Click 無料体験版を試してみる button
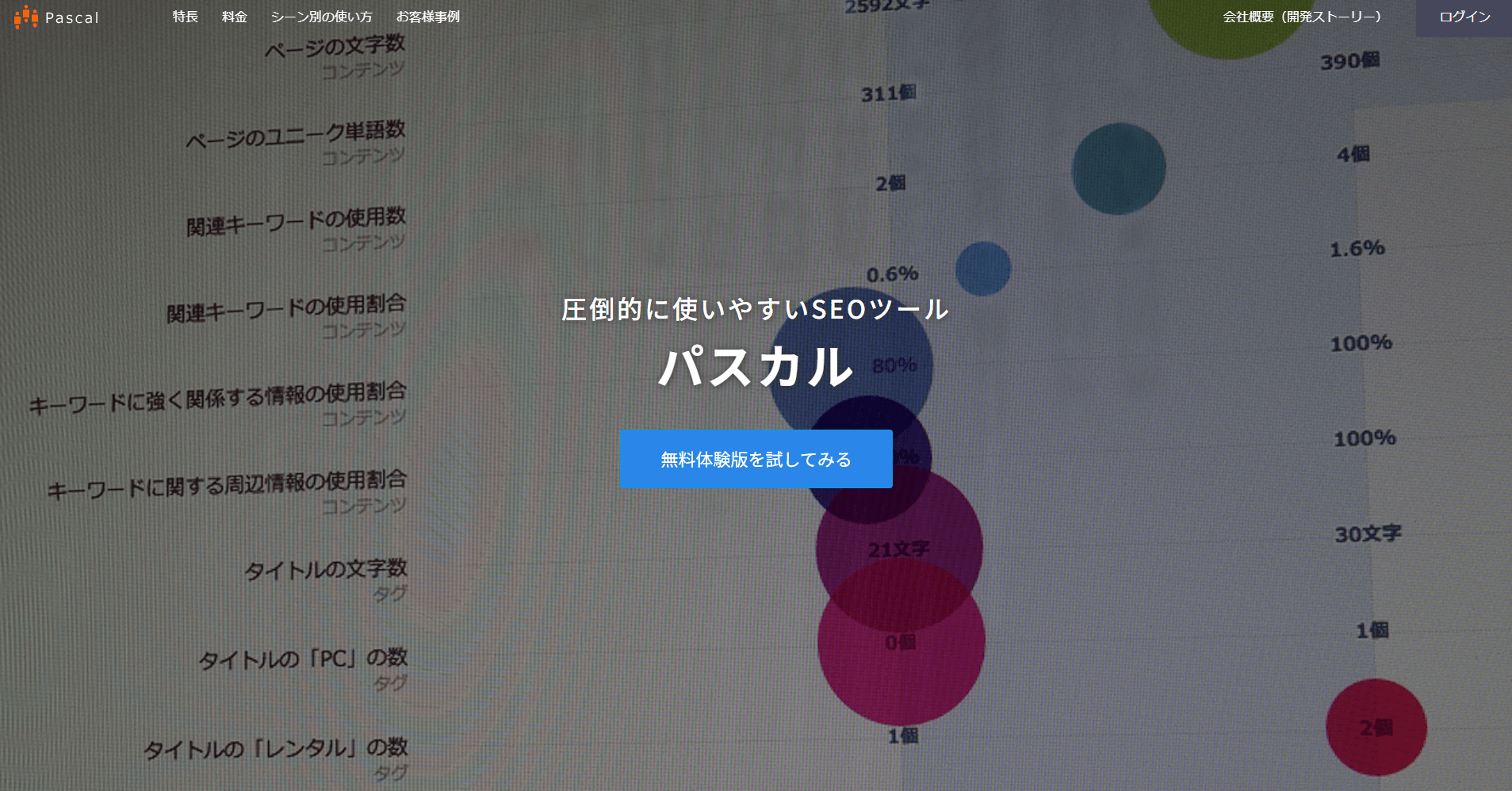This screenshot has width=1512, height=791. click(756, 459)
